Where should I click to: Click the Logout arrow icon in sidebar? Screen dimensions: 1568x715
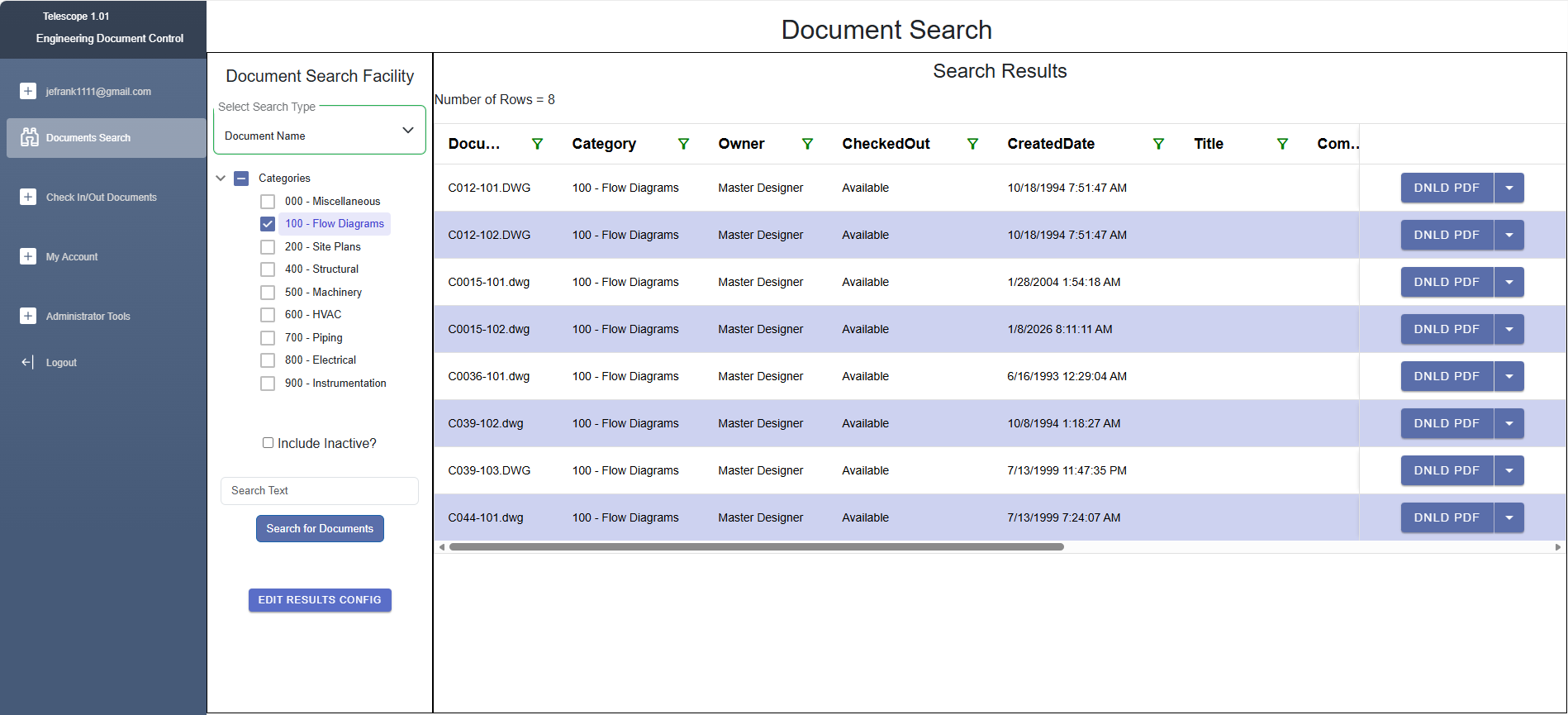point(28,362)
